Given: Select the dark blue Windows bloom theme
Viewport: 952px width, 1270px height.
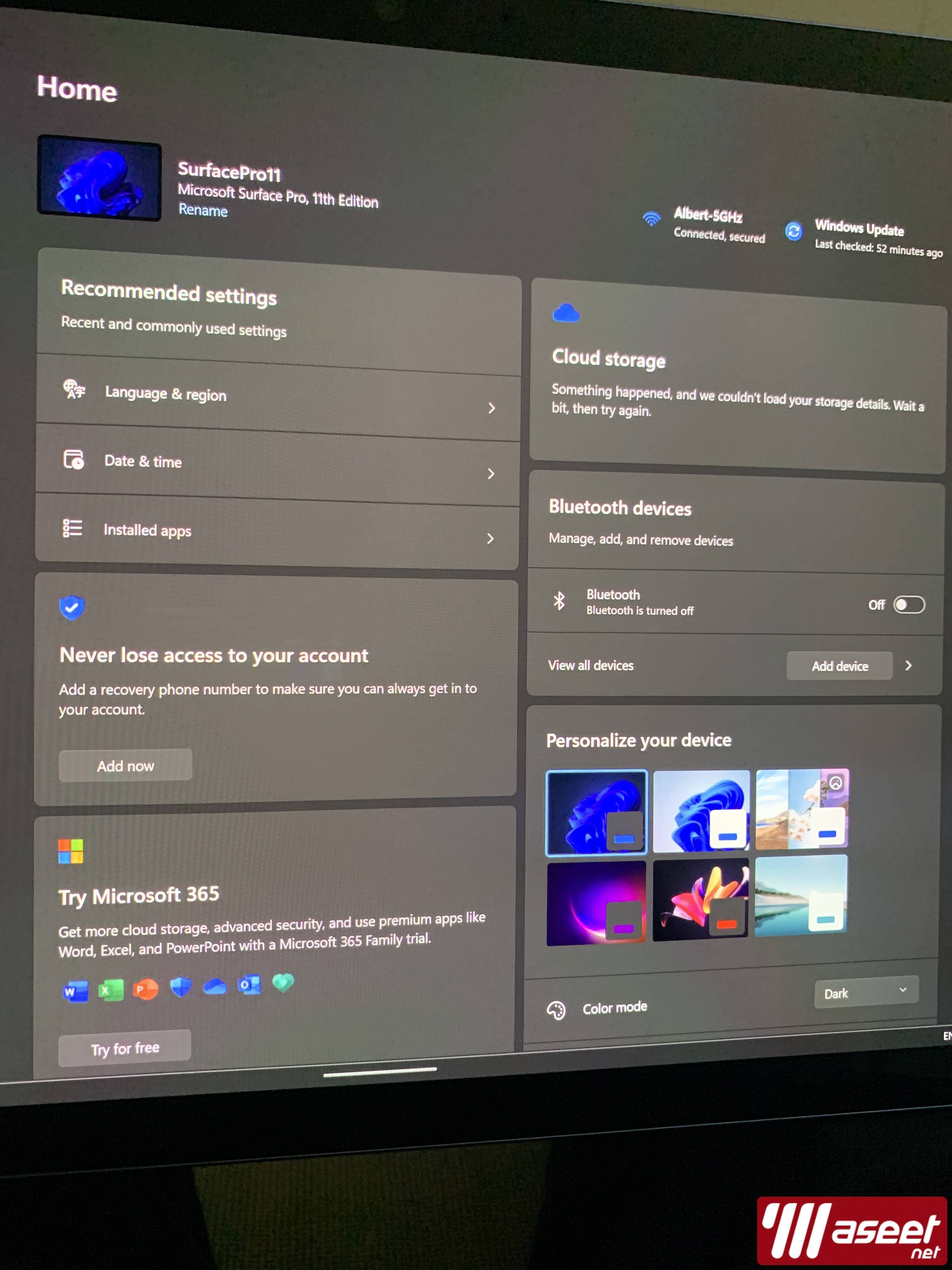Looking at the screenshot, I should pyautogui.click(x=596, y=813).
